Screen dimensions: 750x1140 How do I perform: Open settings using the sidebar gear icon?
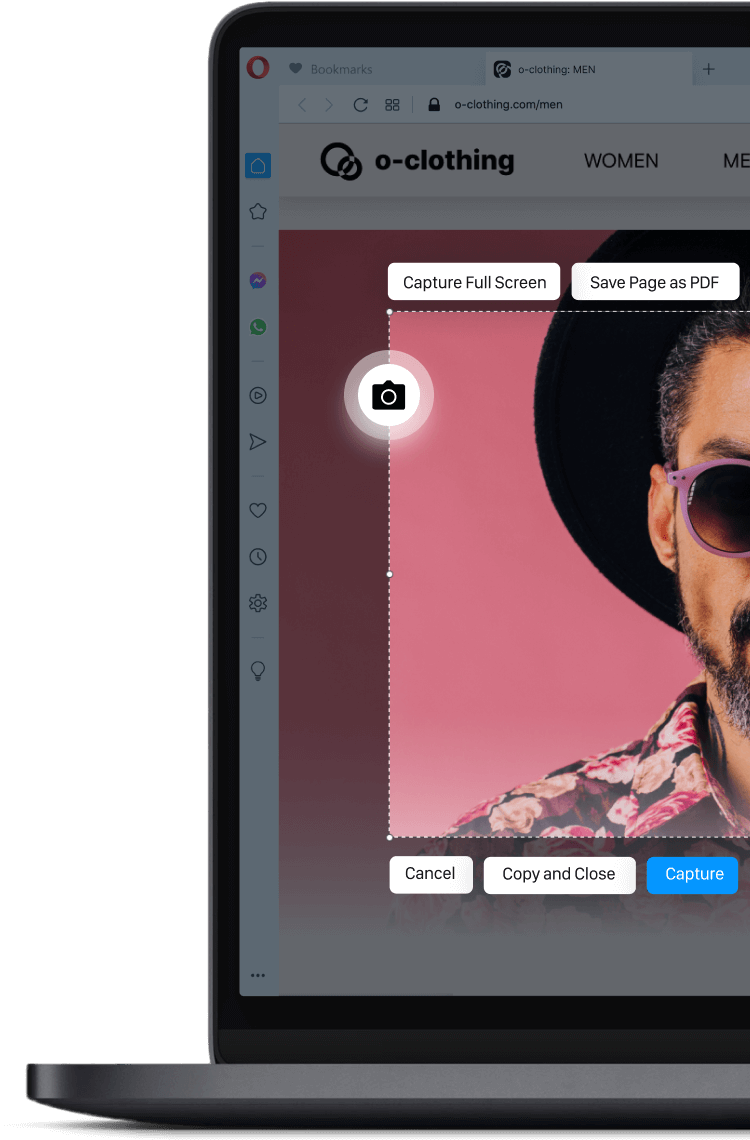pyautogui.click(x=258, y=603)
